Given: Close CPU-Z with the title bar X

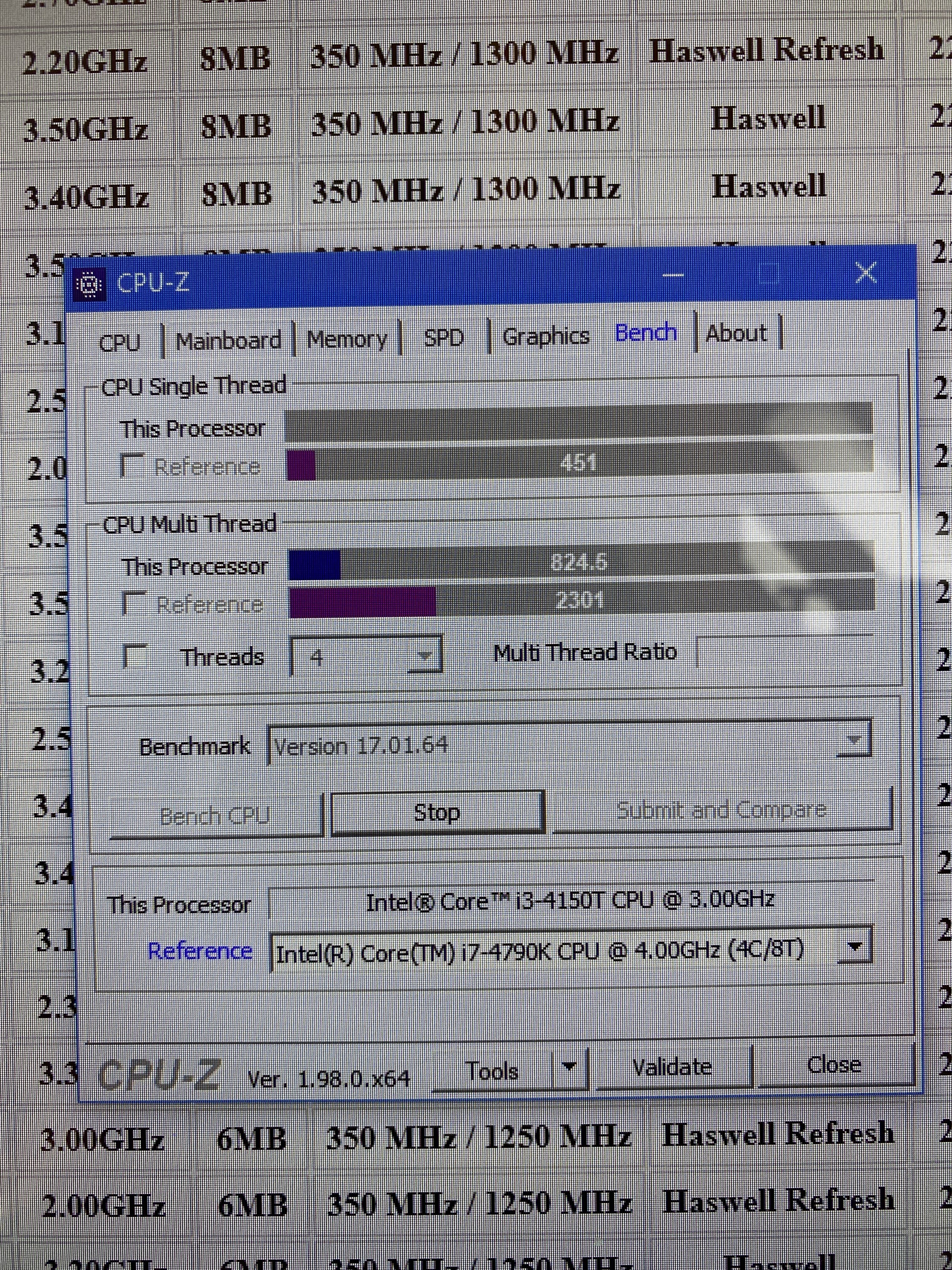Looking at the screenshot, I should [865, 273].
